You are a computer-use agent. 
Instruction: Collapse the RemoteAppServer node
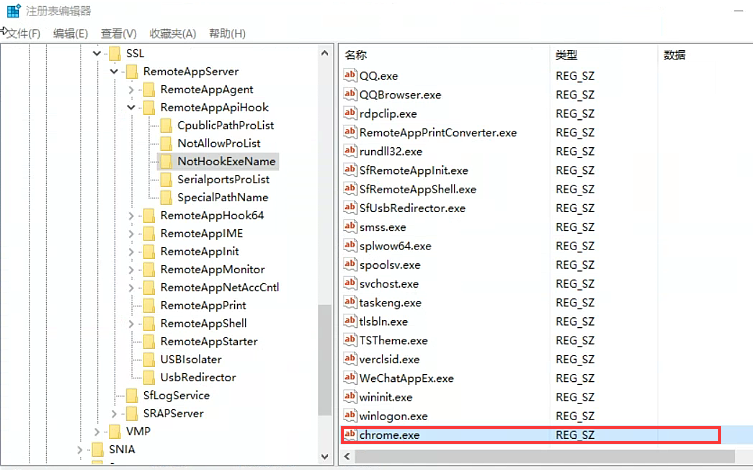(x=114, y=72)
